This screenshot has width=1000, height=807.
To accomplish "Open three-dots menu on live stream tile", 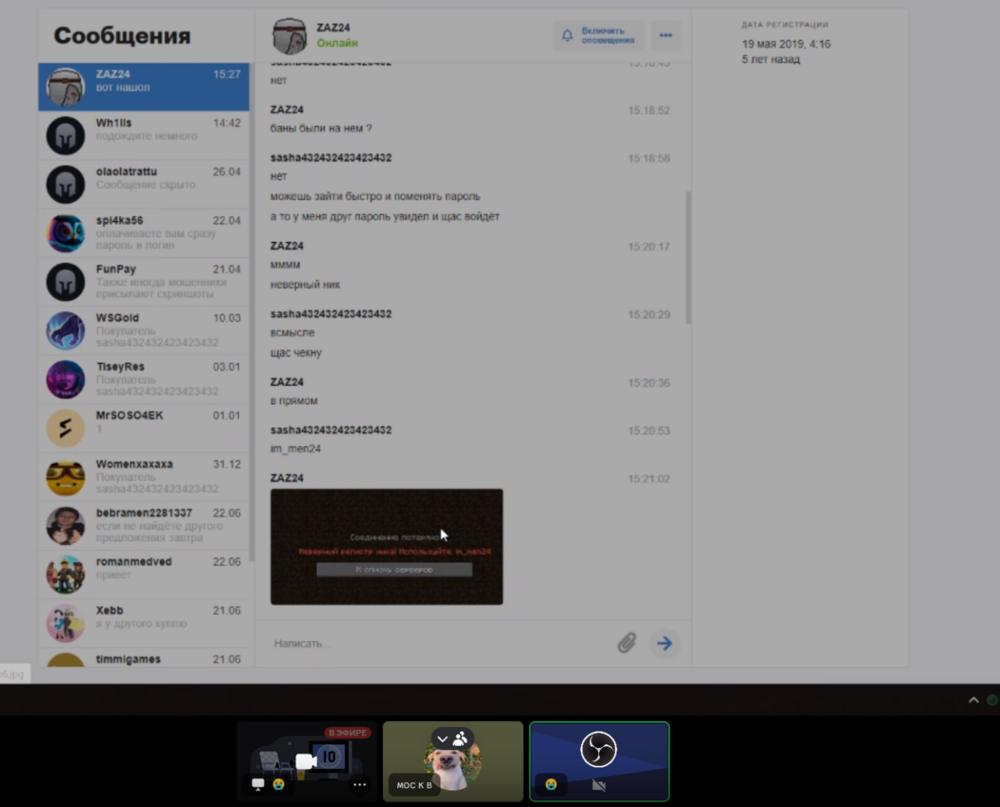I will [360, 784].
